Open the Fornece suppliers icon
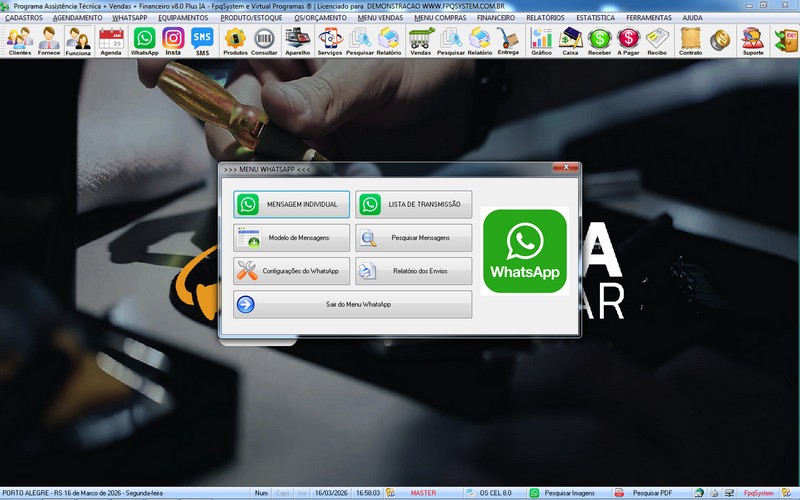The width and height of the screenshot is (800, 500). 49,41
